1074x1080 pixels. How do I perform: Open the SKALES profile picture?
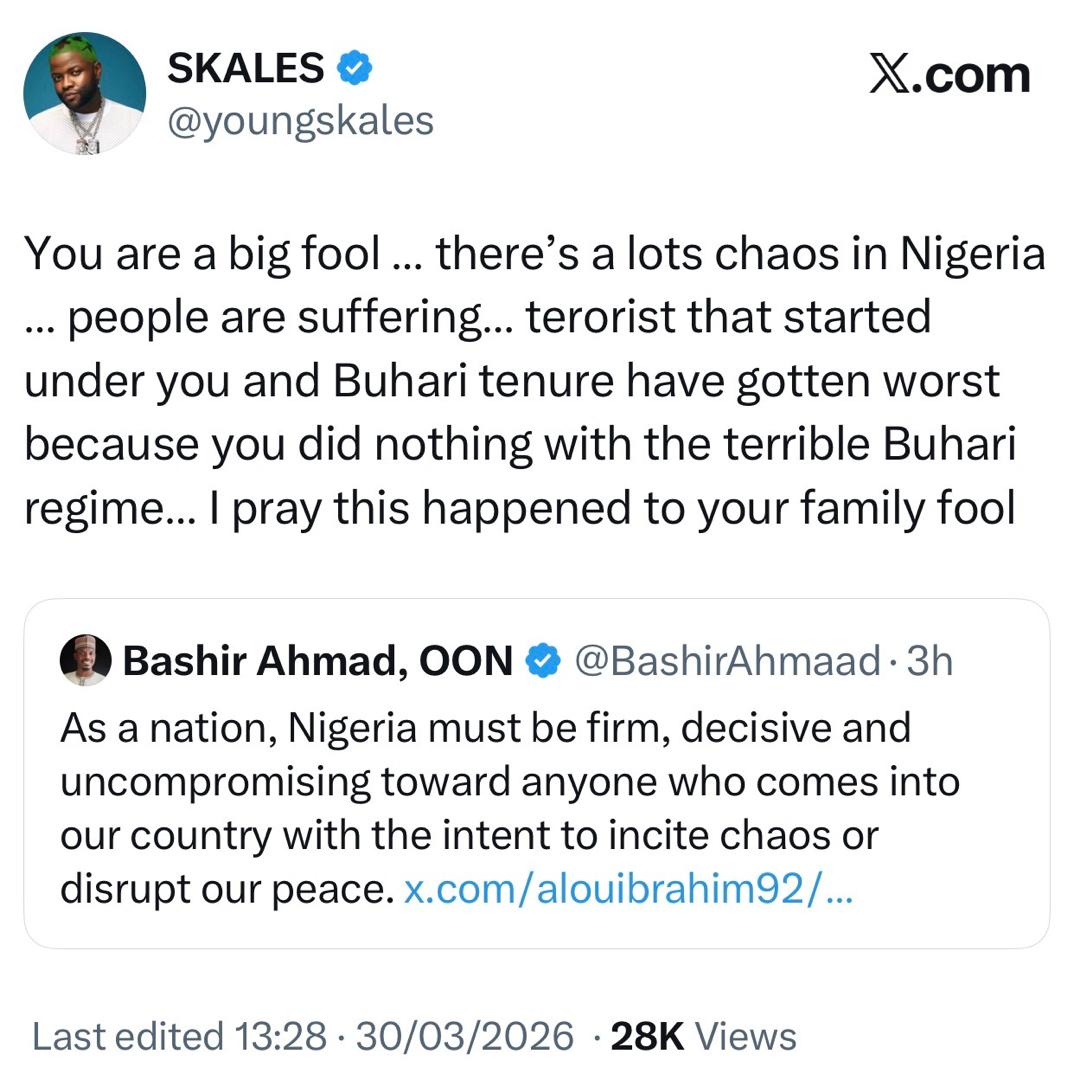[85, 93]
